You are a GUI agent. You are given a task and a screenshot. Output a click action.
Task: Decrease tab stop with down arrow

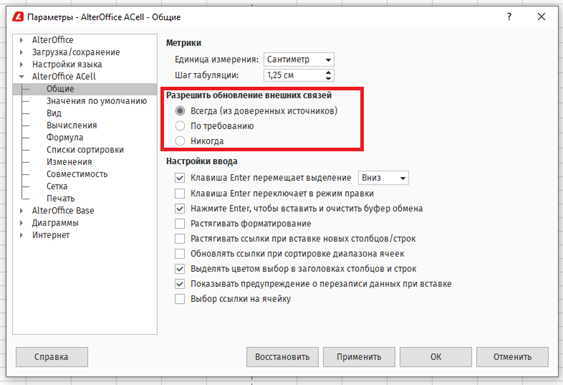328,78
